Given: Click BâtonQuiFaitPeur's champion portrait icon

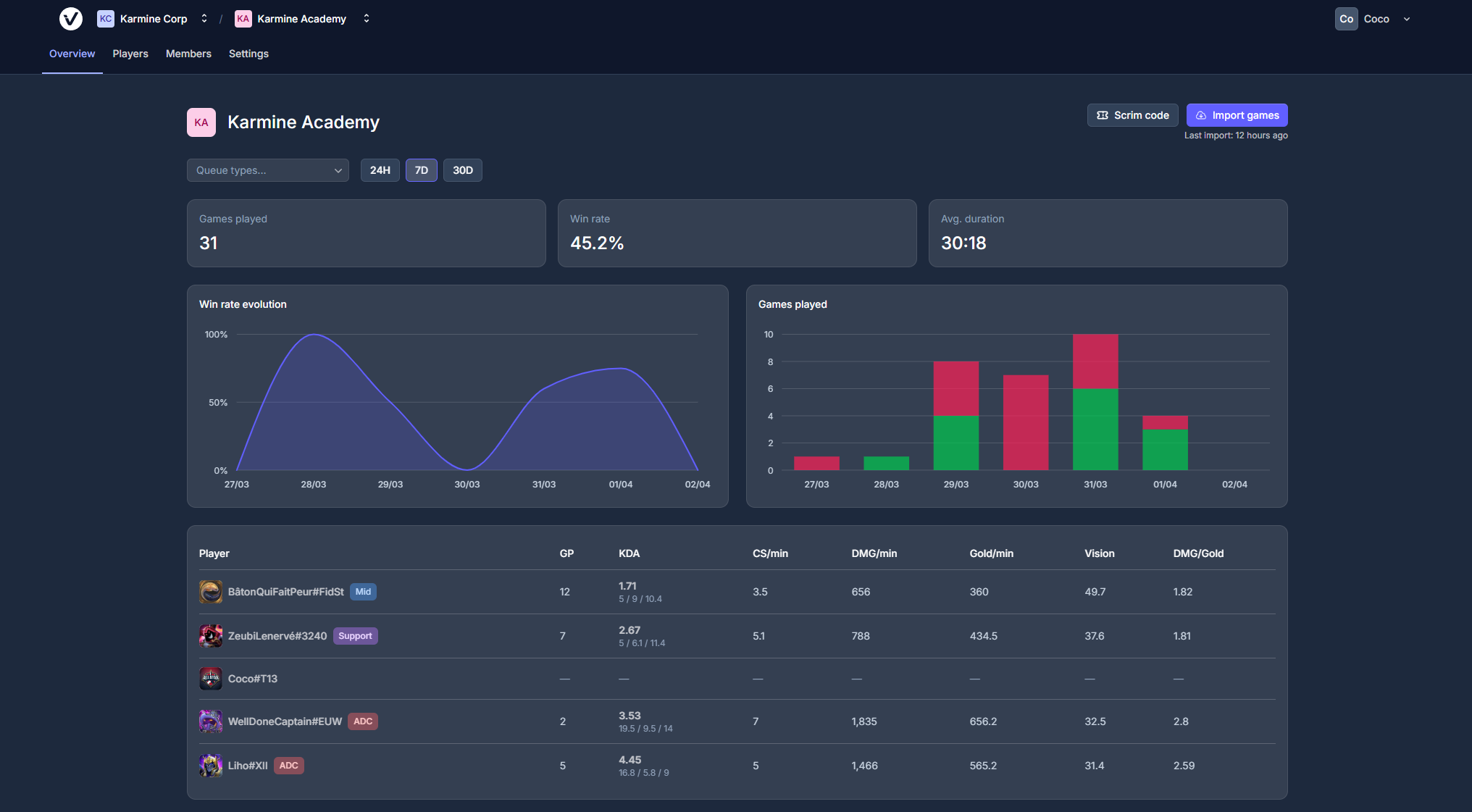Looking at the screenshot, I should pyautogui.click(x=210, y=592).
